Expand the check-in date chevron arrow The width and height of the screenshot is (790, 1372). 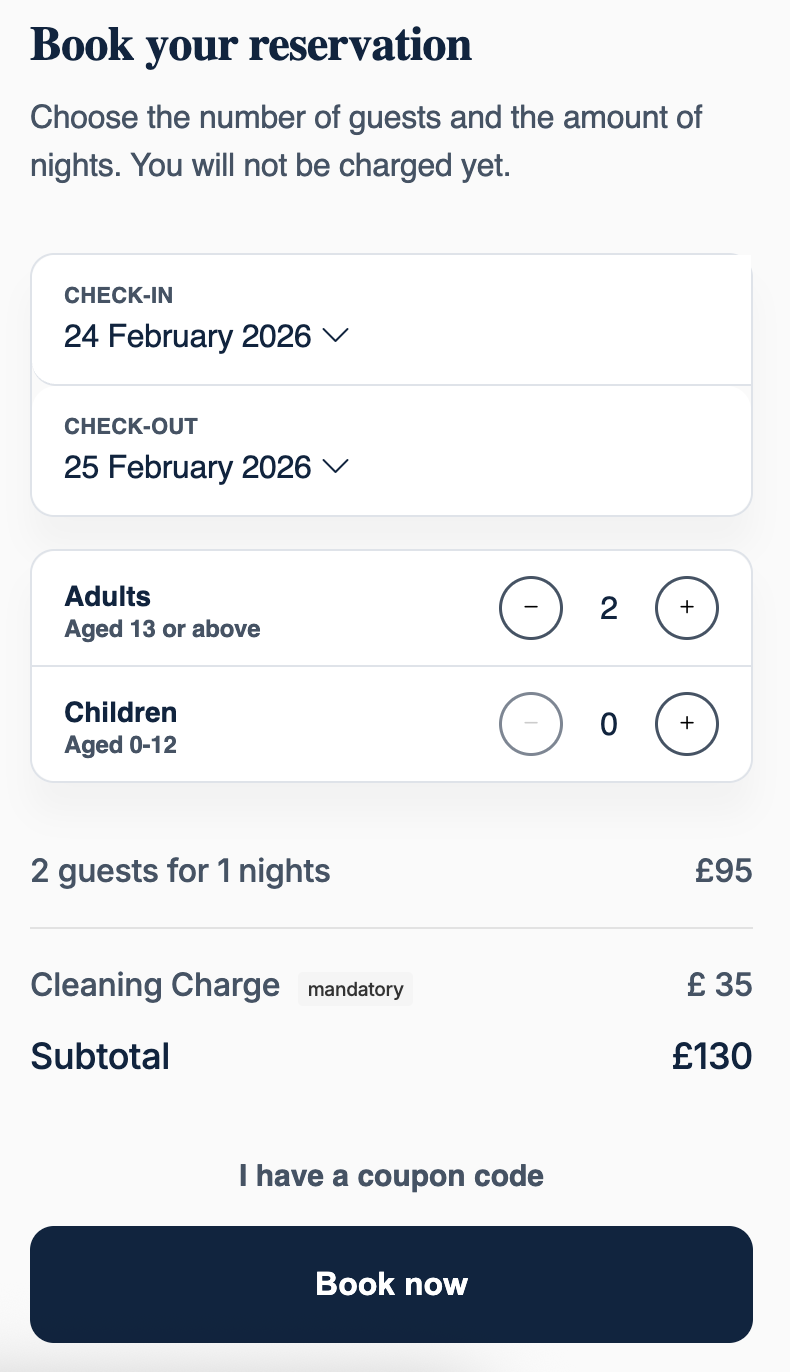click(x=336, y=337)
